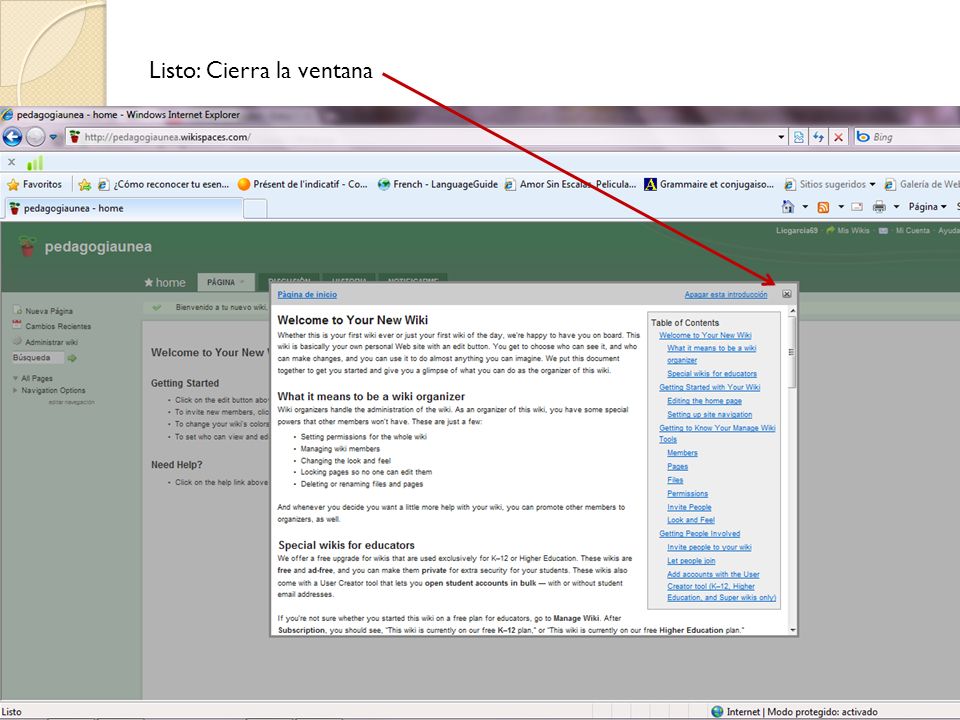Screen dimensions: 960x720
Task: Click the browser Back arrow button
Action: tap(12, 137)
